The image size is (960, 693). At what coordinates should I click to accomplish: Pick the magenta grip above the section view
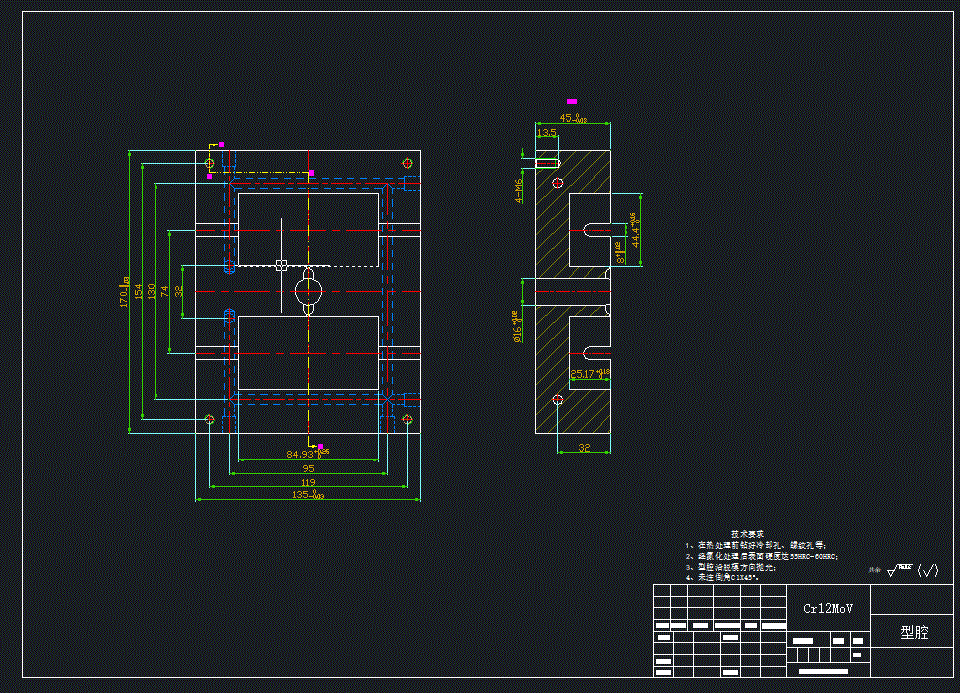[572, 102]
